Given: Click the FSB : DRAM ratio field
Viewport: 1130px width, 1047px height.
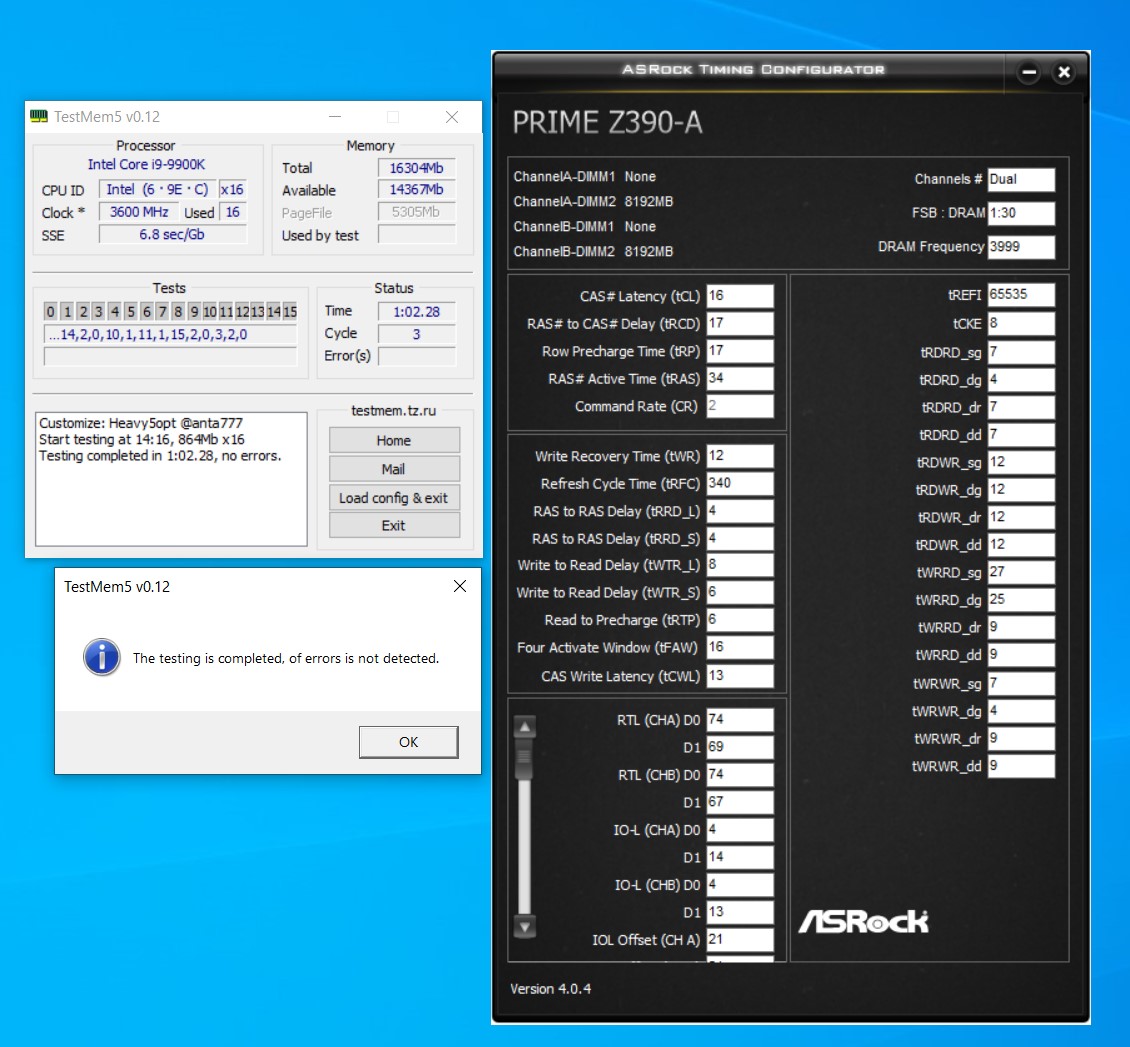Looking at the screenshot, I should coord(1021,213).
